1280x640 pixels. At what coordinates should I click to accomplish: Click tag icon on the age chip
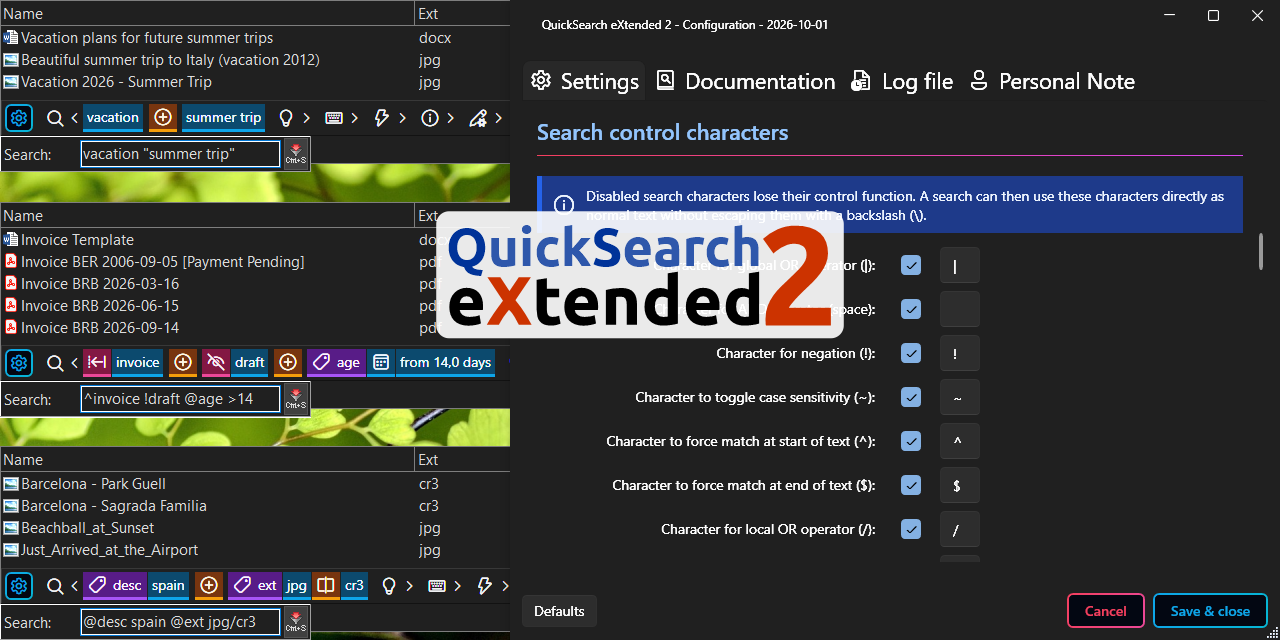(320, 363)
